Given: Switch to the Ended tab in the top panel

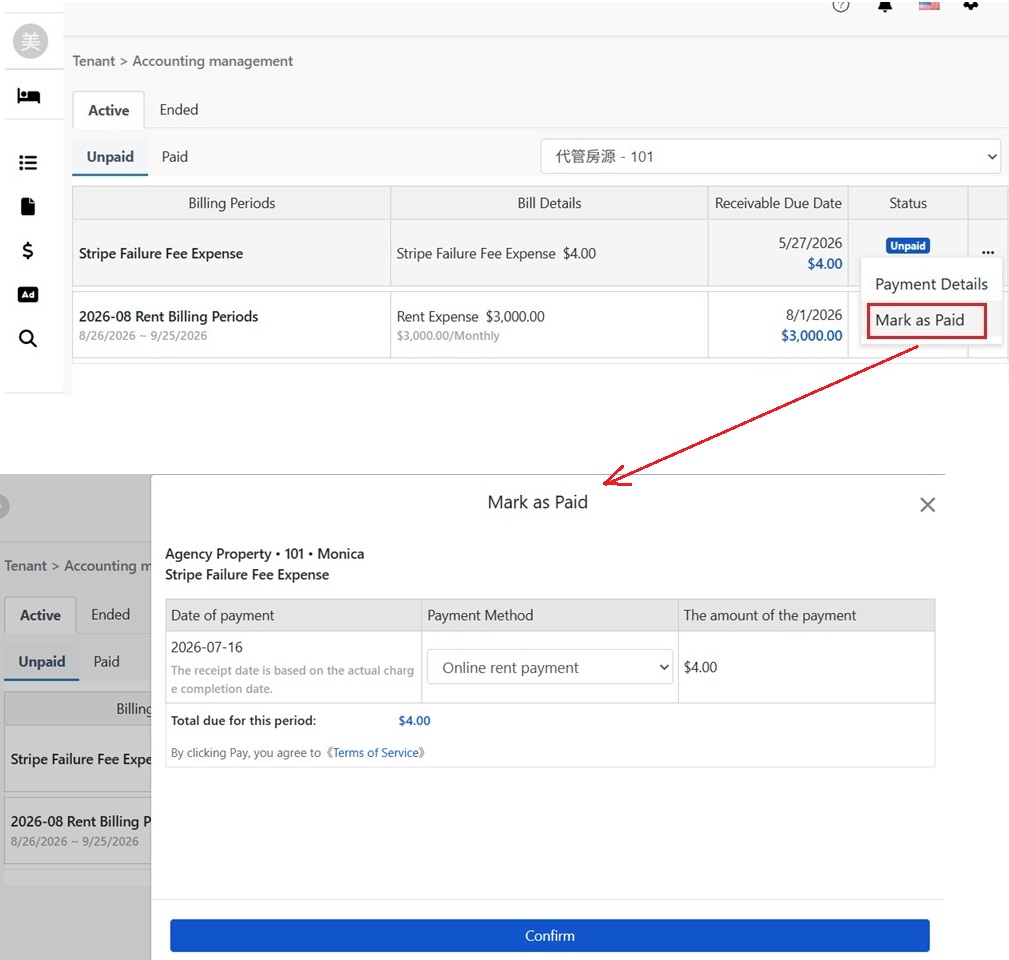Looking at the screenshot, I should click(179, 109).
